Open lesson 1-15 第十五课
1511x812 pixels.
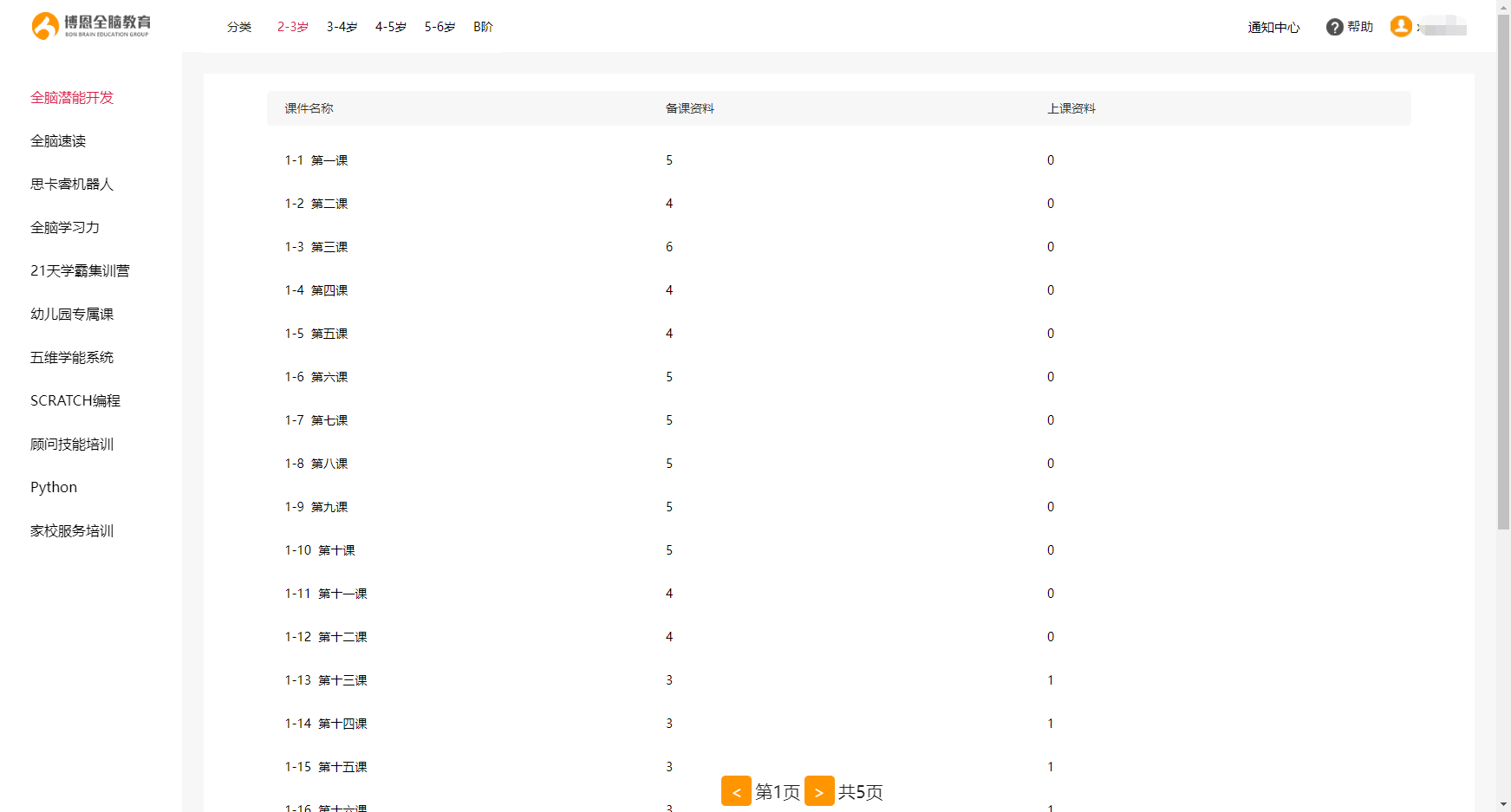point(326,767)
